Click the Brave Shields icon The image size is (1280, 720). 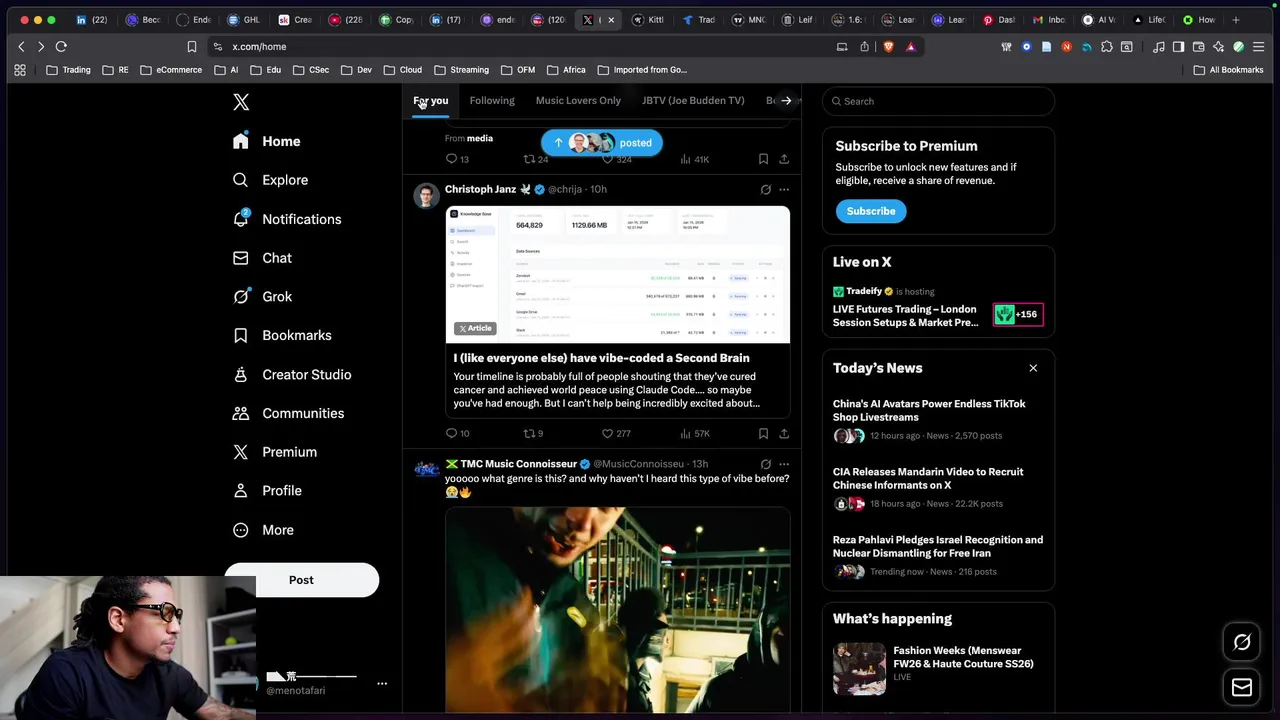pyautogui.click(x=888, y=46)
